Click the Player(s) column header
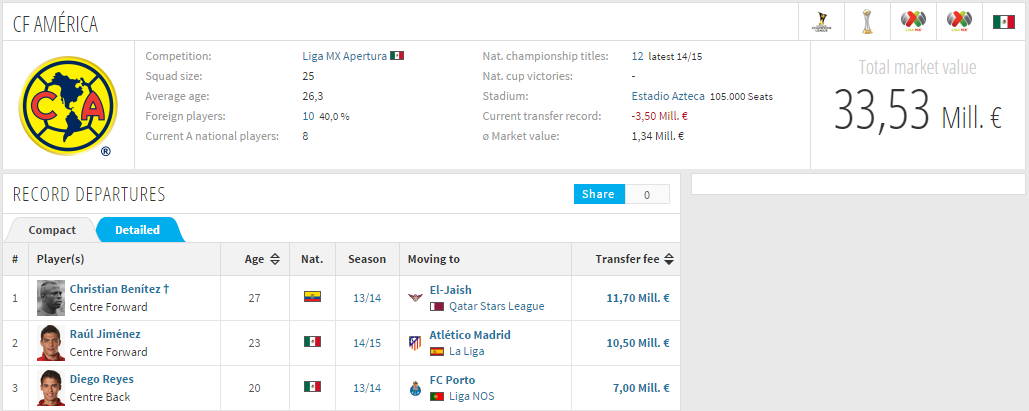This screenshot has width=1029, height=411. 60,259
